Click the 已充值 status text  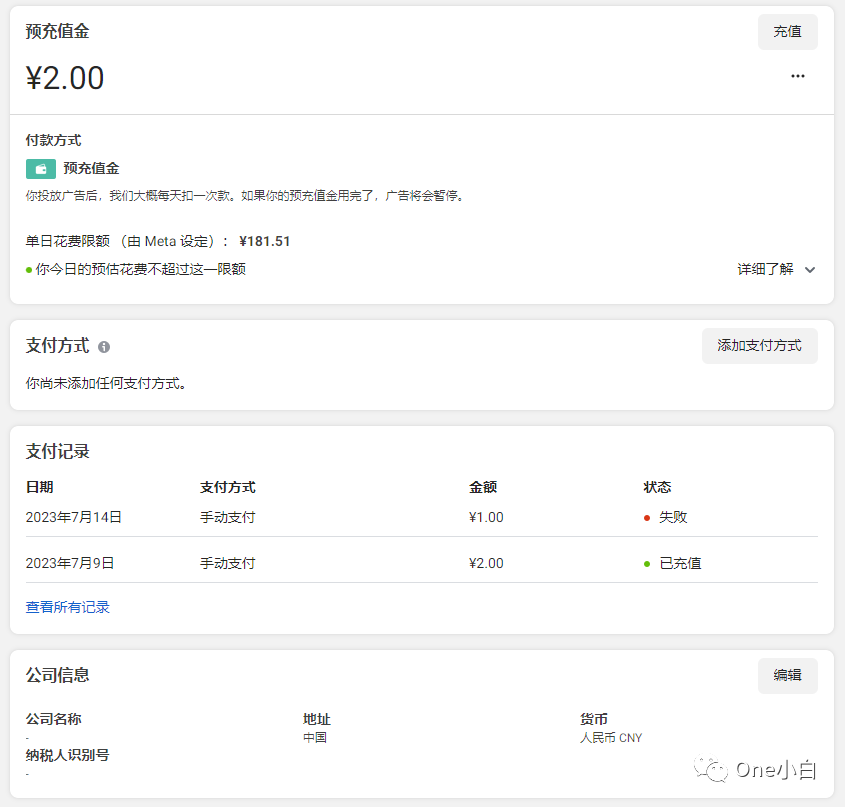click(680, 563)
